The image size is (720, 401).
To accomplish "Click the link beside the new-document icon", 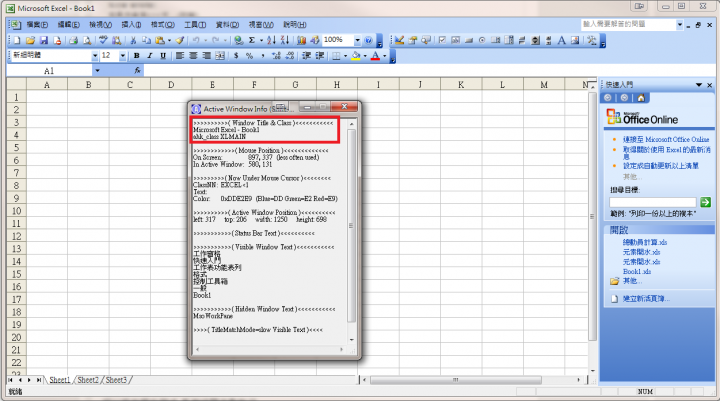I will 646,299.
